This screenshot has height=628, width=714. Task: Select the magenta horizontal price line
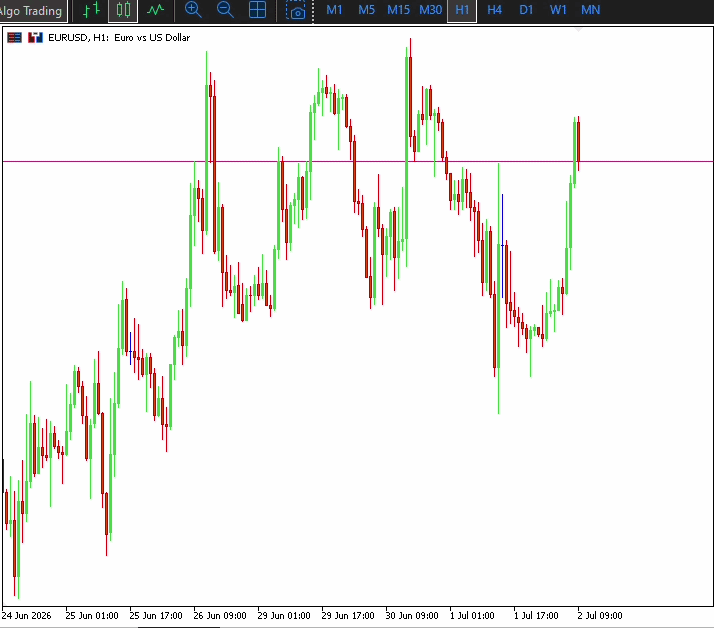[357, 161]
